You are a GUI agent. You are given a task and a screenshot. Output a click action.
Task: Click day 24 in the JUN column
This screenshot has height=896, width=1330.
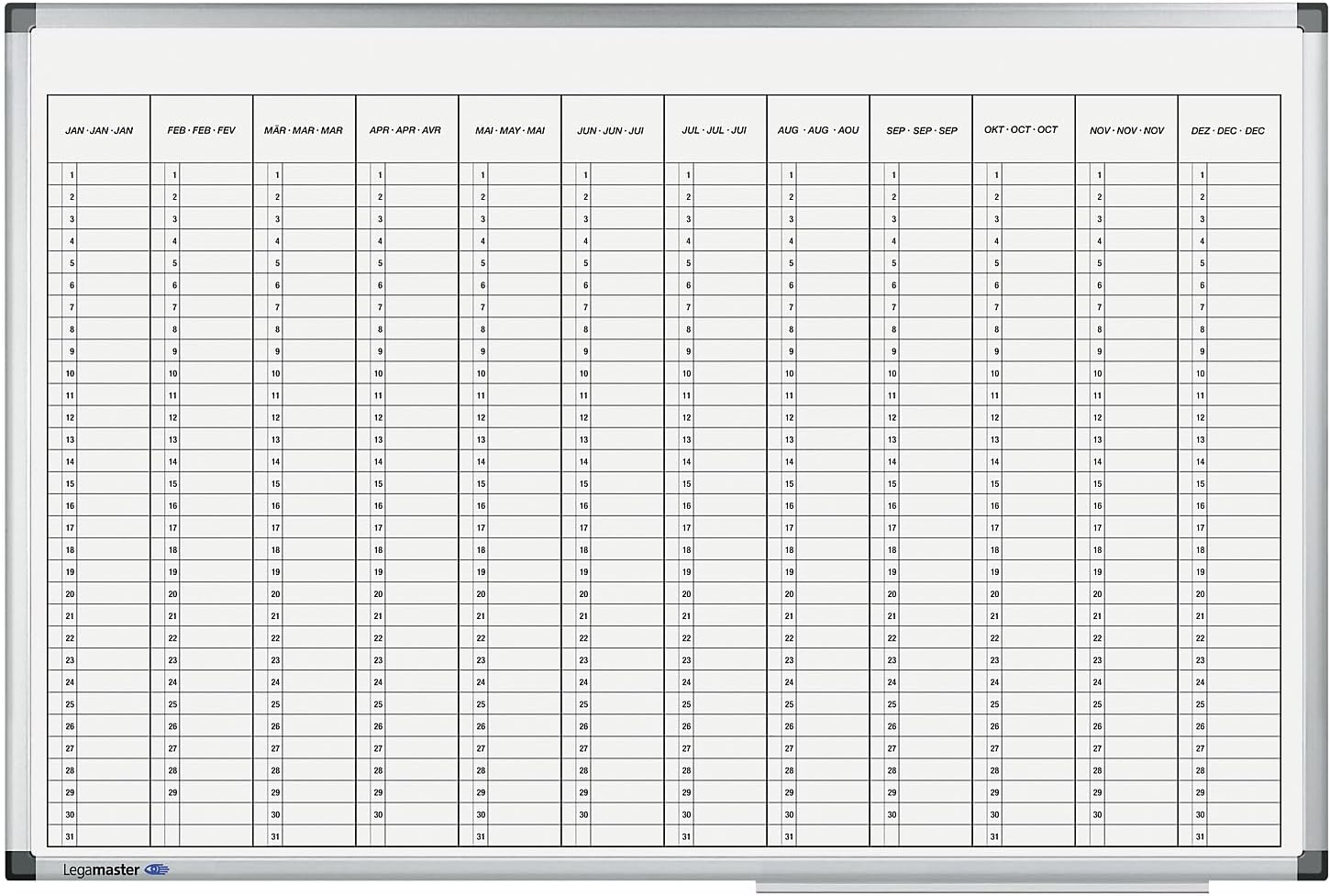pyautogui.click(x=583, y=682)
